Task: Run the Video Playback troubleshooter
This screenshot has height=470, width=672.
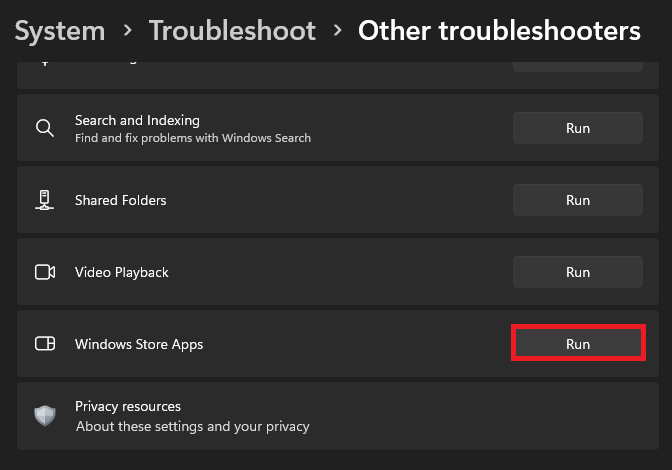Action: click(578, 272)
